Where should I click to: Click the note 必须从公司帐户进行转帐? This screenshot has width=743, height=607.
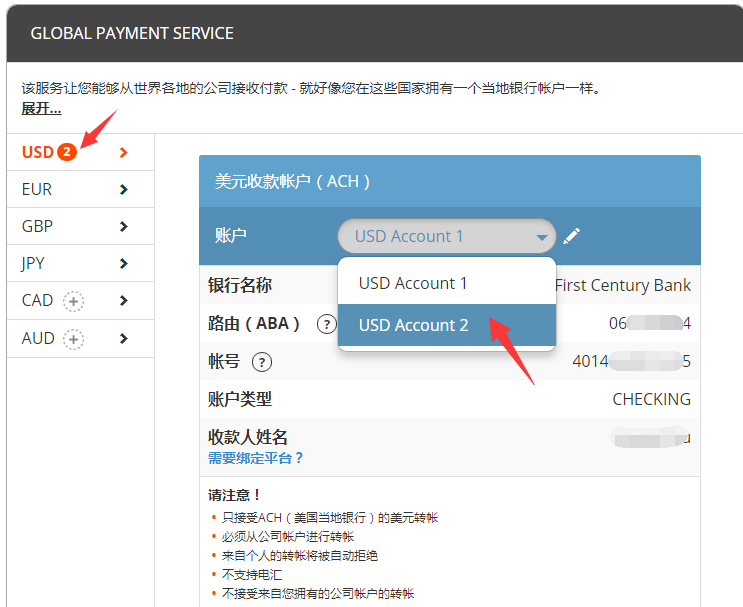click(288, 536)
